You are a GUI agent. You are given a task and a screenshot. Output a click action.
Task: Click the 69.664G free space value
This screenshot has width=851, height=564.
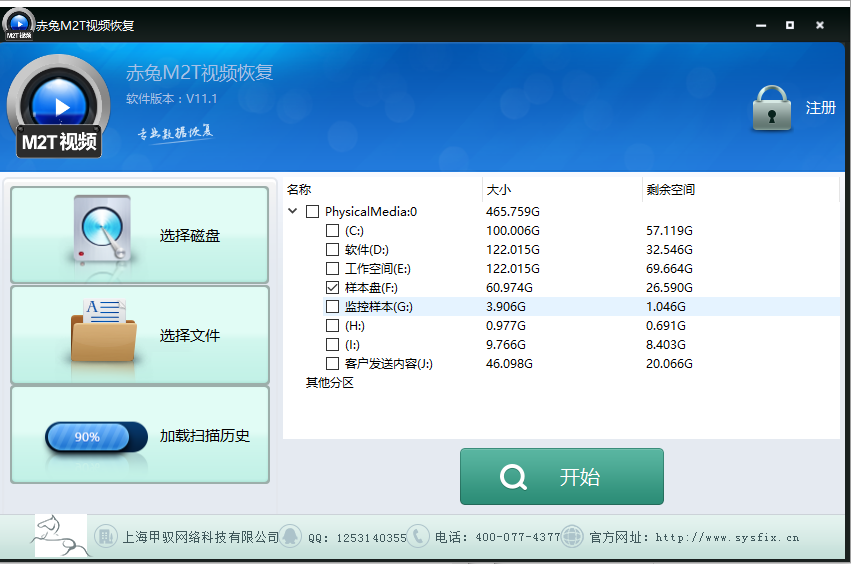[x=669, y=269]
